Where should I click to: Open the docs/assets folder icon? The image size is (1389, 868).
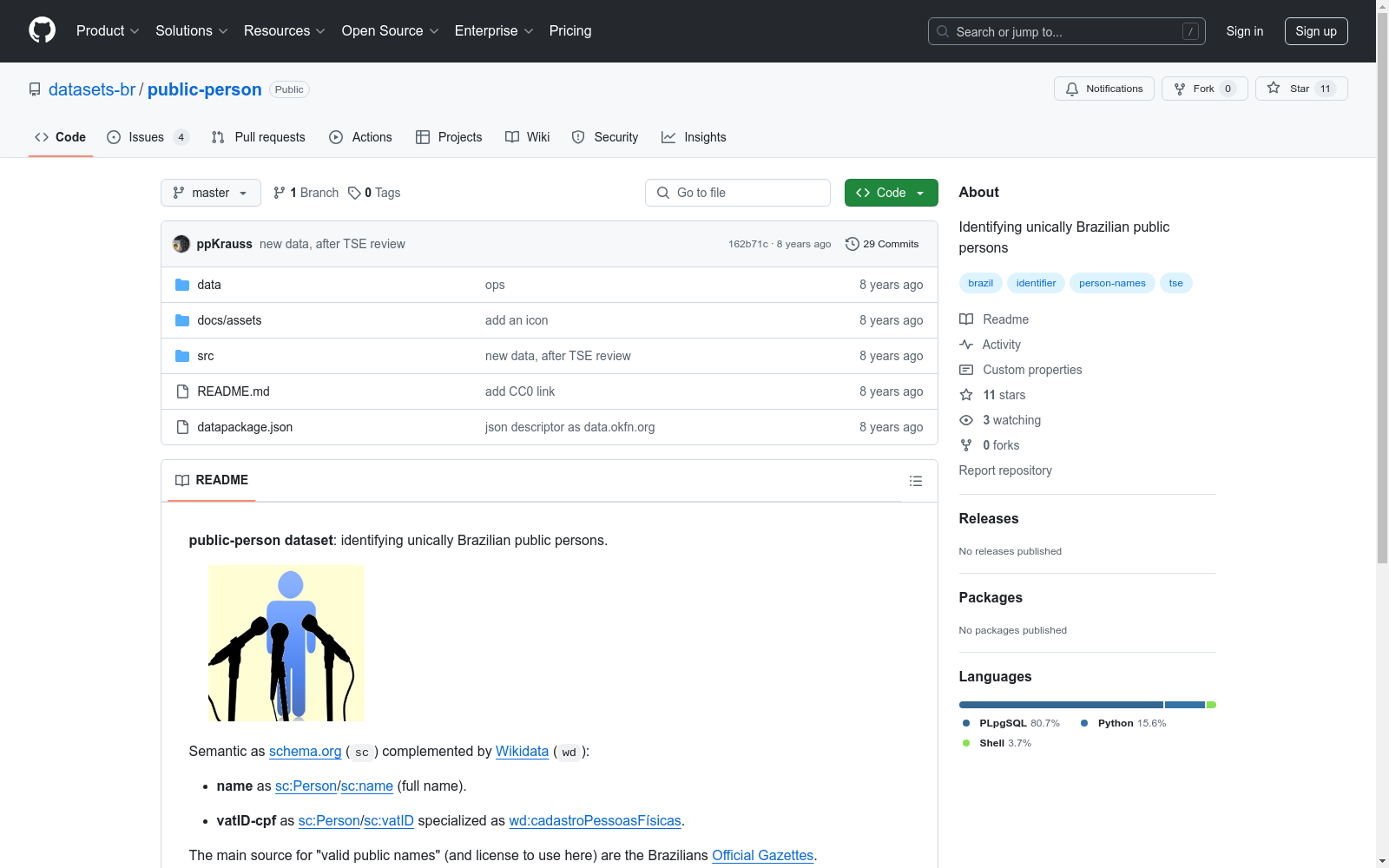(x=182, y=320)
